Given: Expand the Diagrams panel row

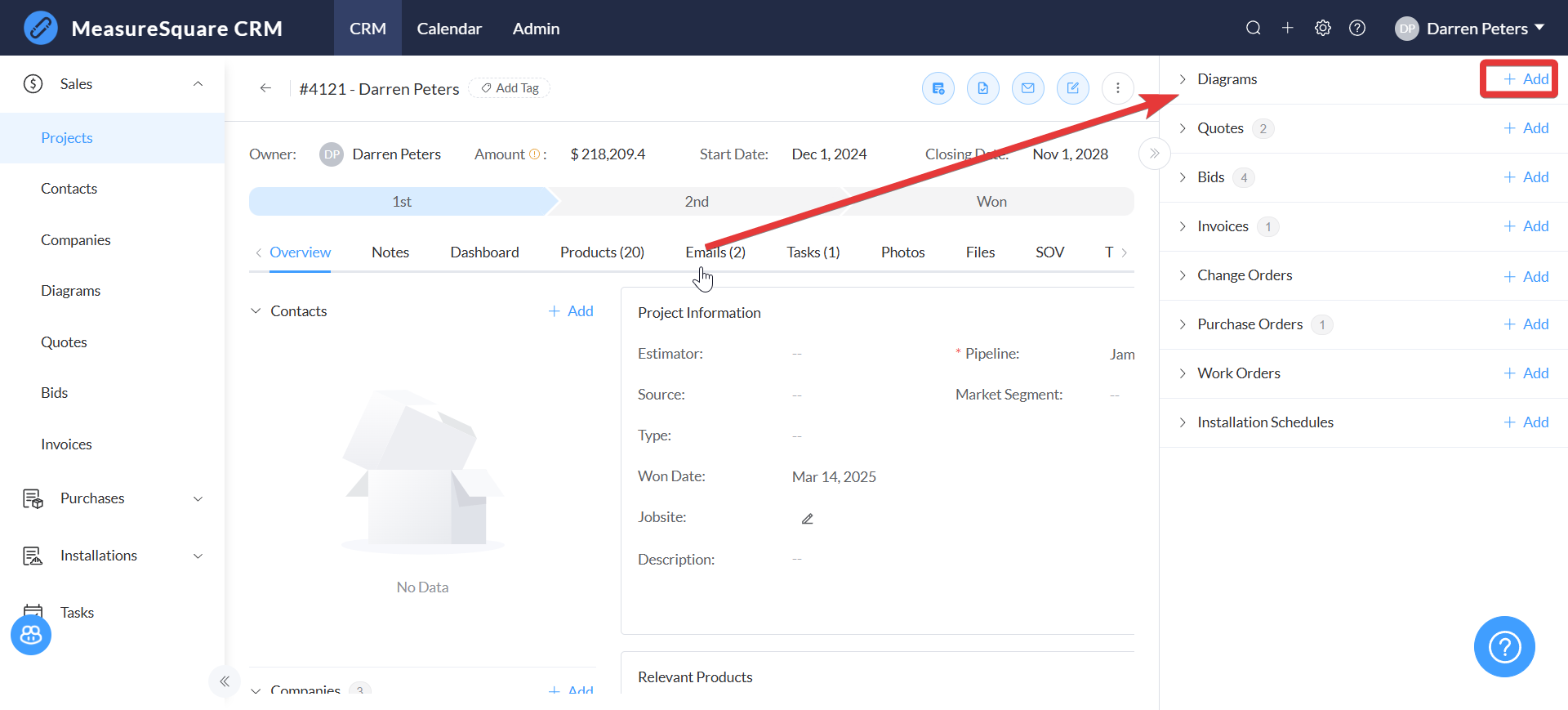Looking at the screenshot, I should tap(1183, 79).
